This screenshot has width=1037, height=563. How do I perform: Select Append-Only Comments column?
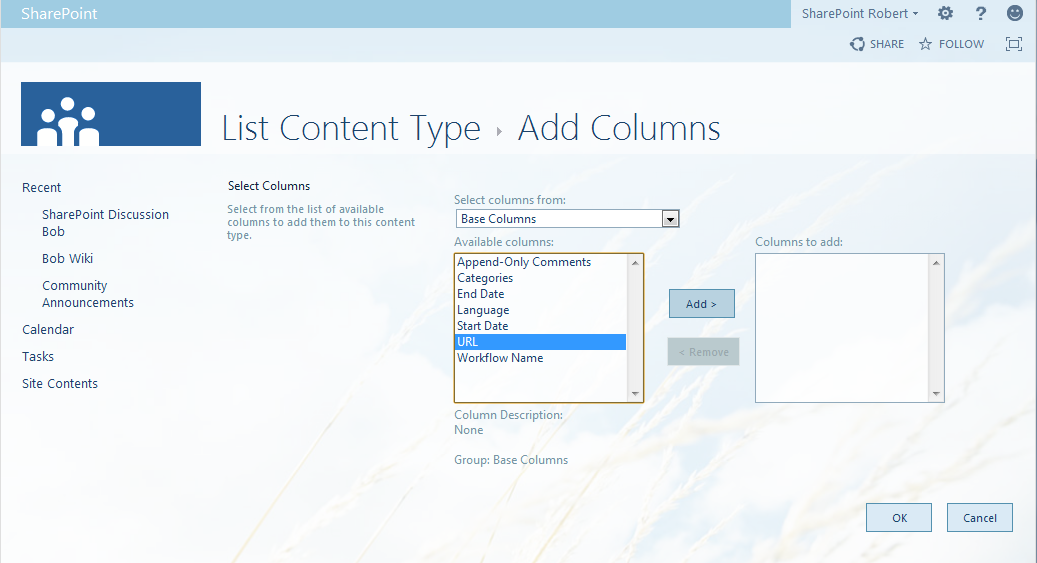(541, 262)
